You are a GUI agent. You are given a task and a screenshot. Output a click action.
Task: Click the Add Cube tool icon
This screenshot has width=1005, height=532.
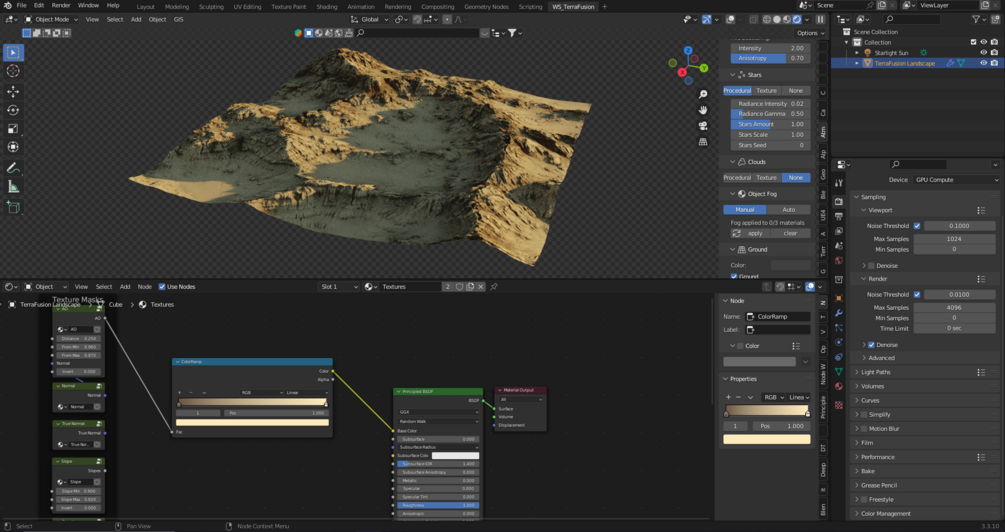13,207
